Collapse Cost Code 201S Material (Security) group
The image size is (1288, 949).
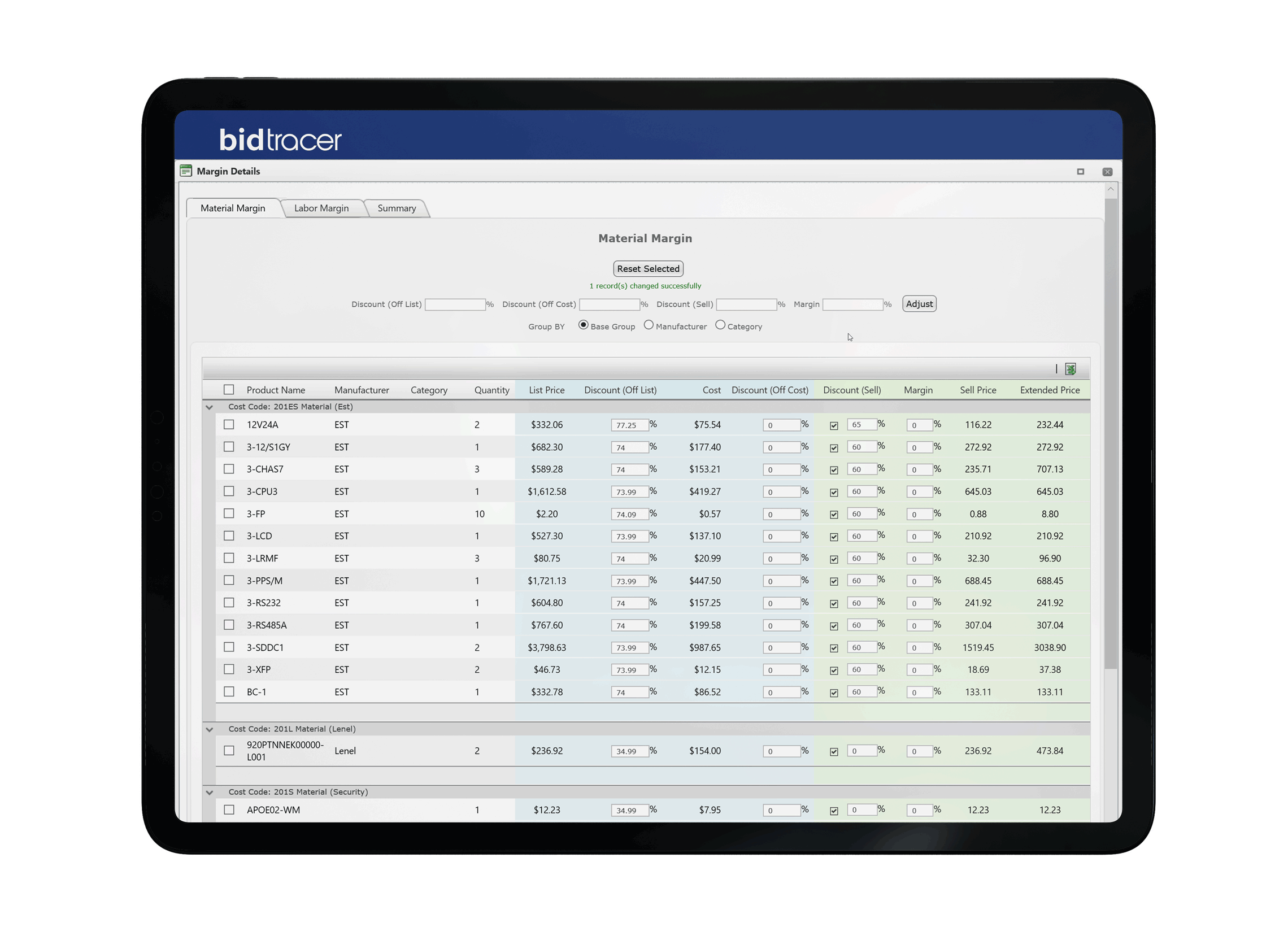pos(209,793)
